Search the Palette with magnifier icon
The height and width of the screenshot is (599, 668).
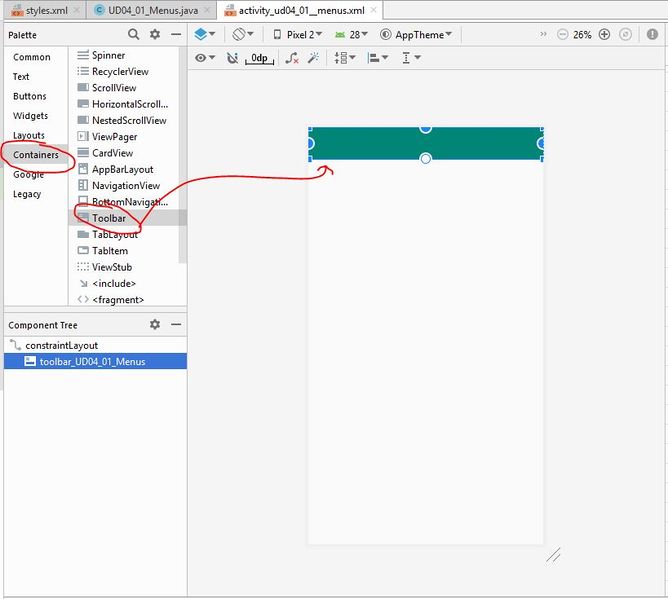(x=133, y=34)
